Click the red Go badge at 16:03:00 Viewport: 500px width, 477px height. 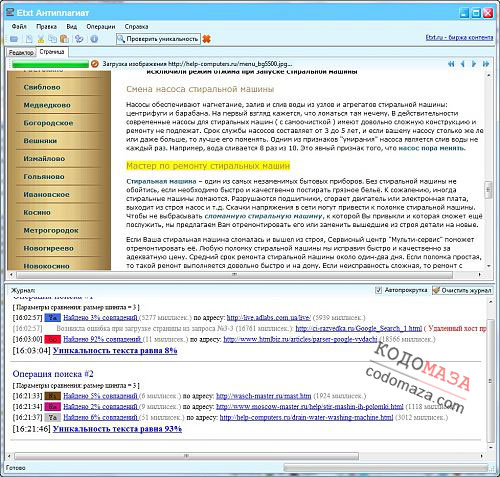[53, 339]
